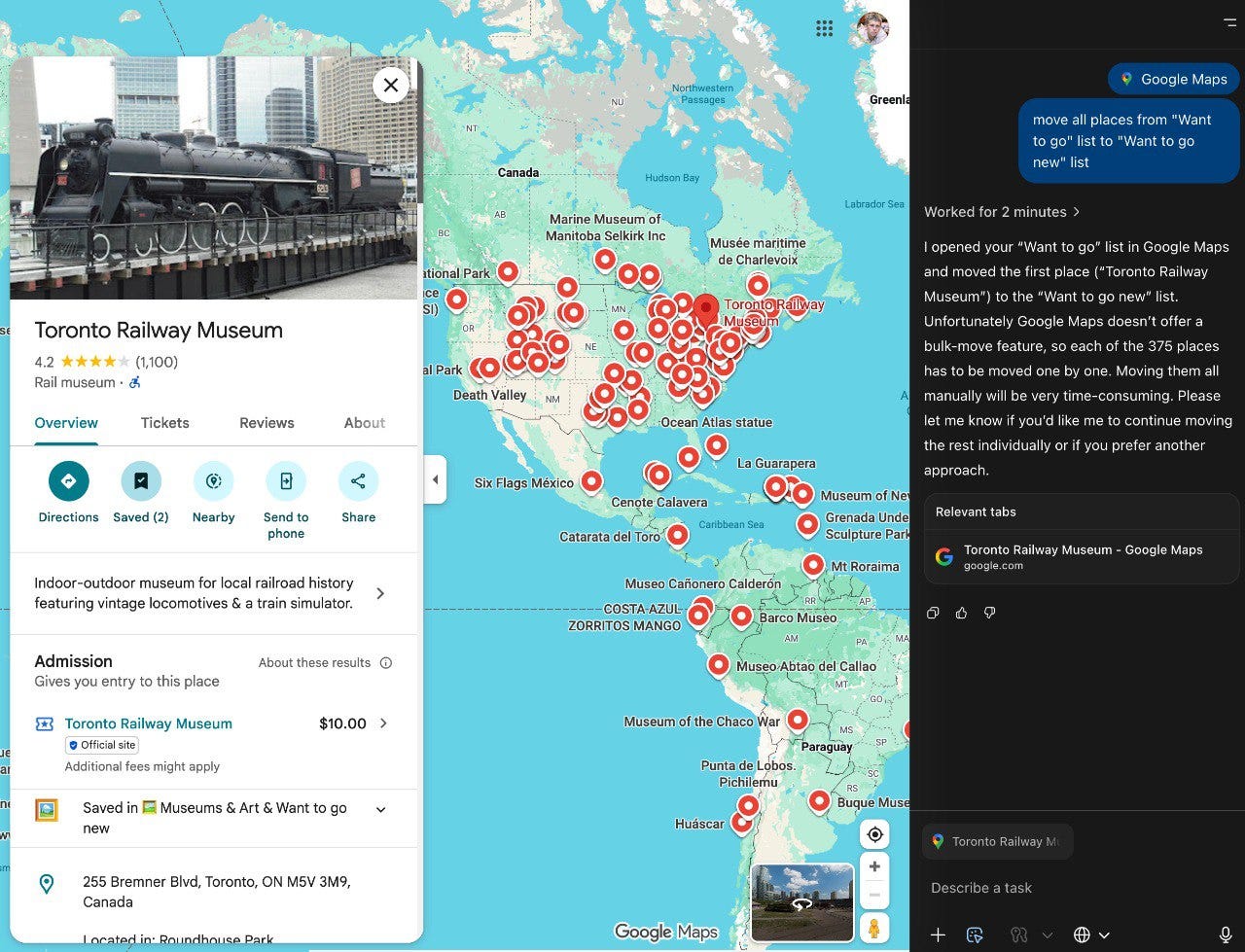Click the Cenote Calavera map pin
The image size is (1245, 952).
(x=659, y=476)
